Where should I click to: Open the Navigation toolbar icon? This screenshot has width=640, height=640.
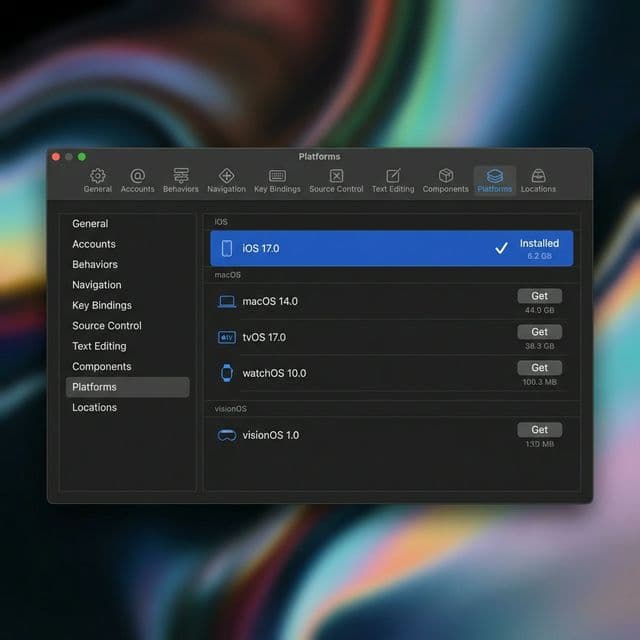[227, 180]
